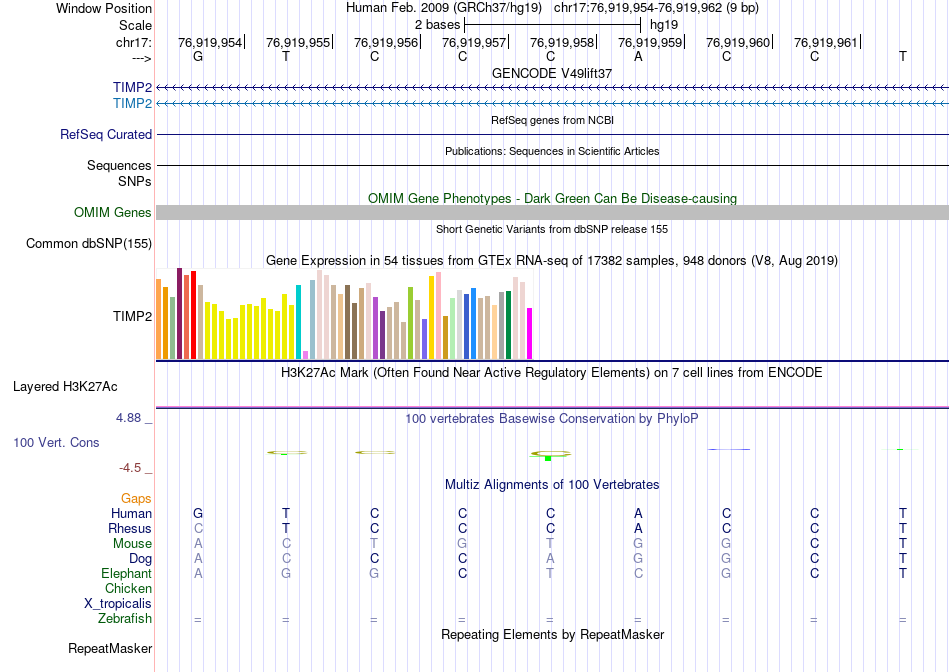Screen dimensions: 950x672
Task: Select the dark blue TIMP2 GENCODE label
Action: pos(132,88)
